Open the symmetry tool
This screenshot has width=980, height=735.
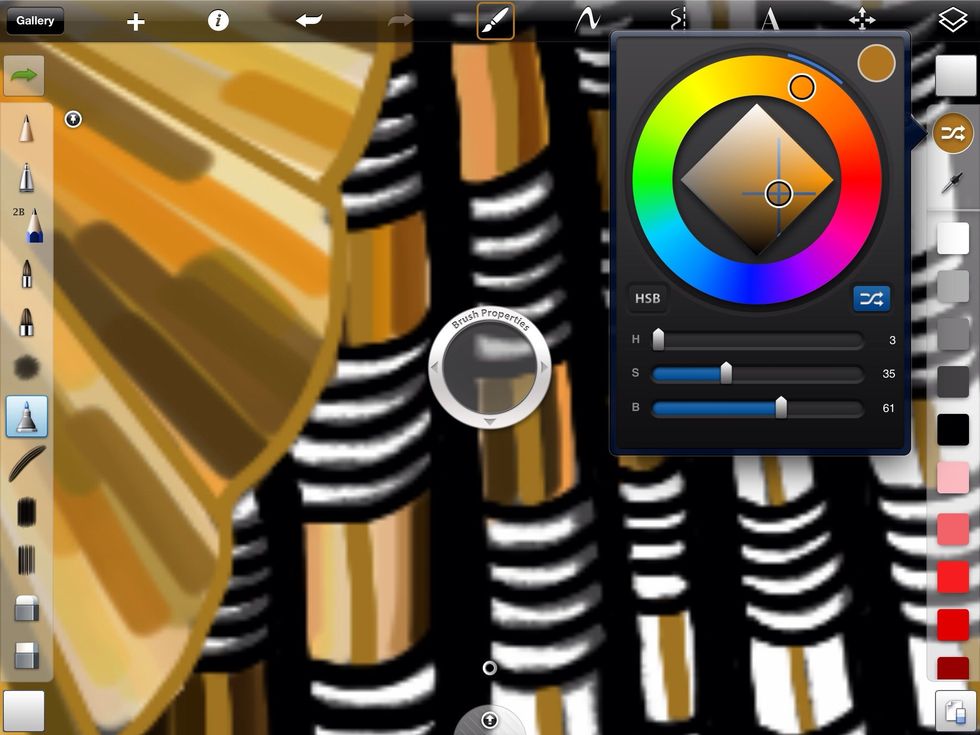pyautogui.click(x=679, y=20)
